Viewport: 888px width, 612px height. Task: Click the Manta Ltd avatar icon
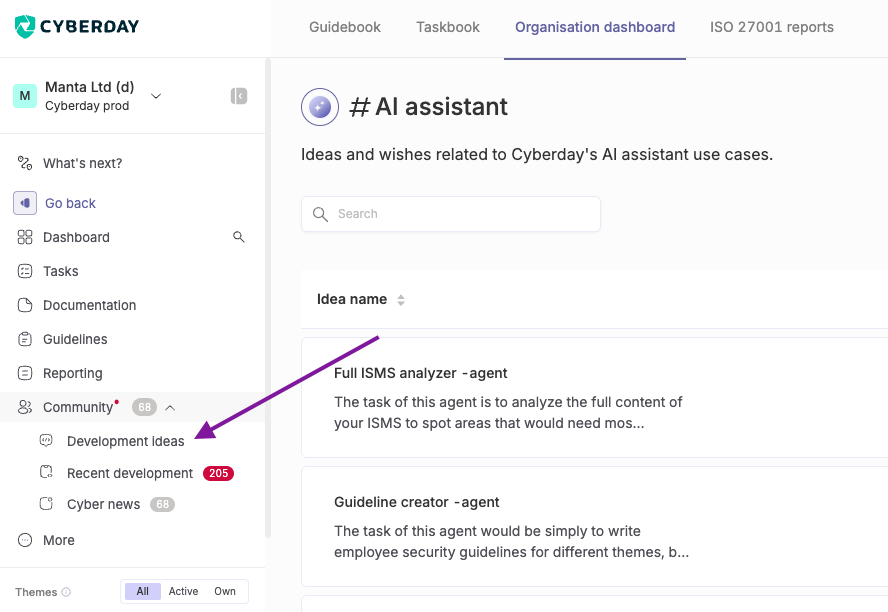click(25, 96)
